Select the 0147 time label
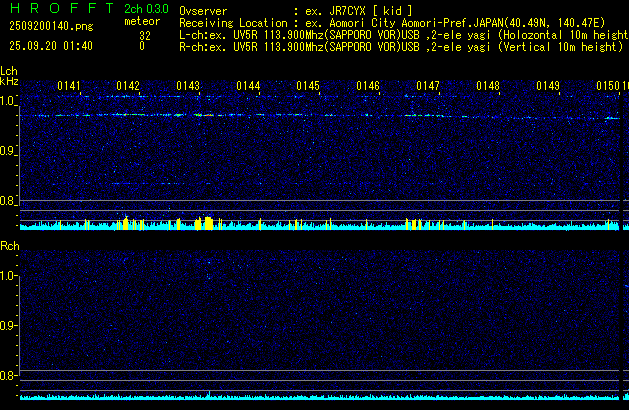Viewport: 629px width, 410px height. [428, 87]
